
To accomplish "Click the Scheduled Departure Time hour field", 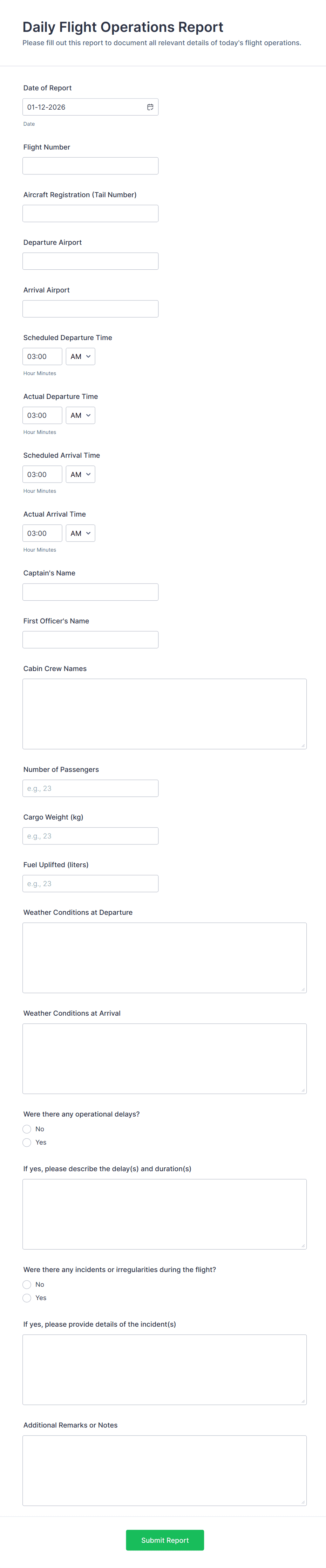I will (x=42, y=357).
